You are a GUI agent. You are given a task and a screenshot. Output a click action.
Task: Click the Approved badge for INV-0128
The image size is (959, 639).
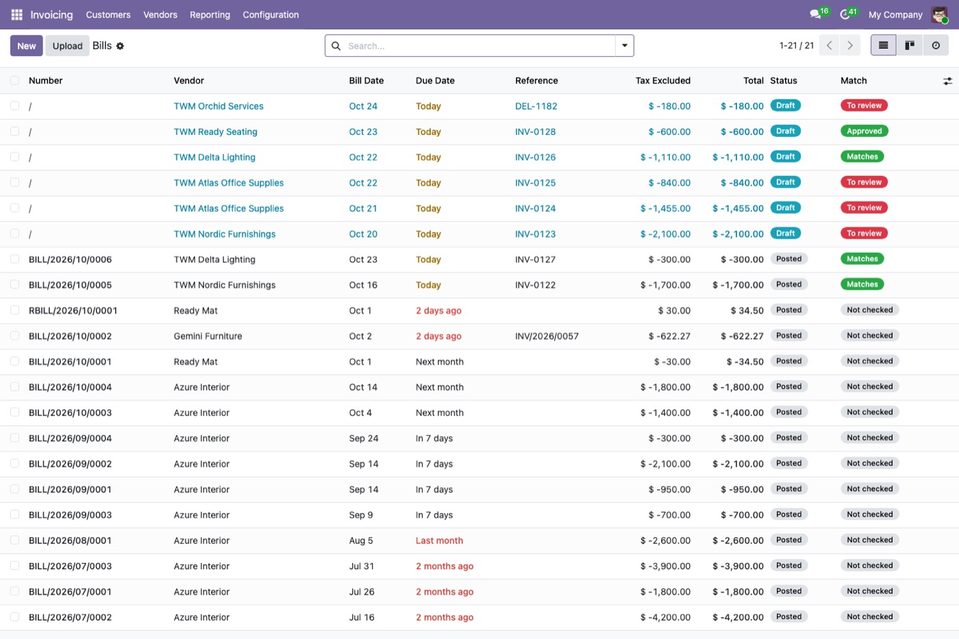click(x=864, y=131)
